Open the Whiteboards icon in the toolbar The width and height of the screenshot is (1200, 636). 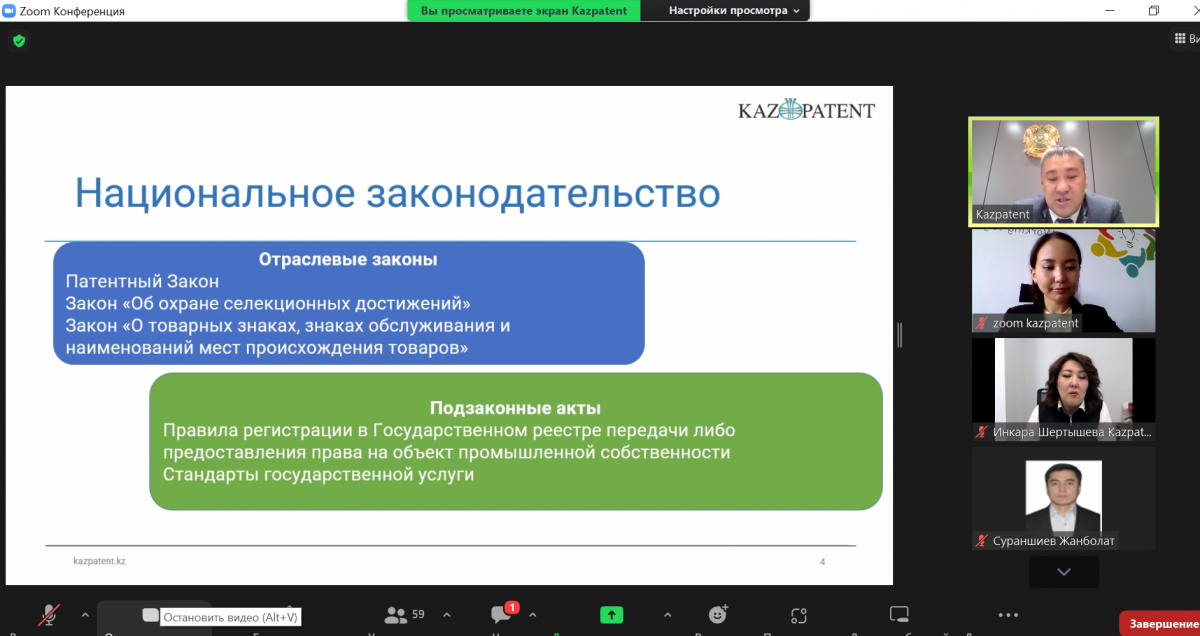coord(899,615)
